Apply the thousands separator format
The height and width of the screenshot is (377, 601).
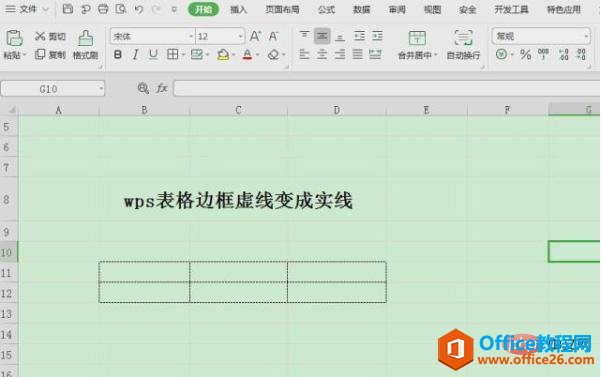544,54
